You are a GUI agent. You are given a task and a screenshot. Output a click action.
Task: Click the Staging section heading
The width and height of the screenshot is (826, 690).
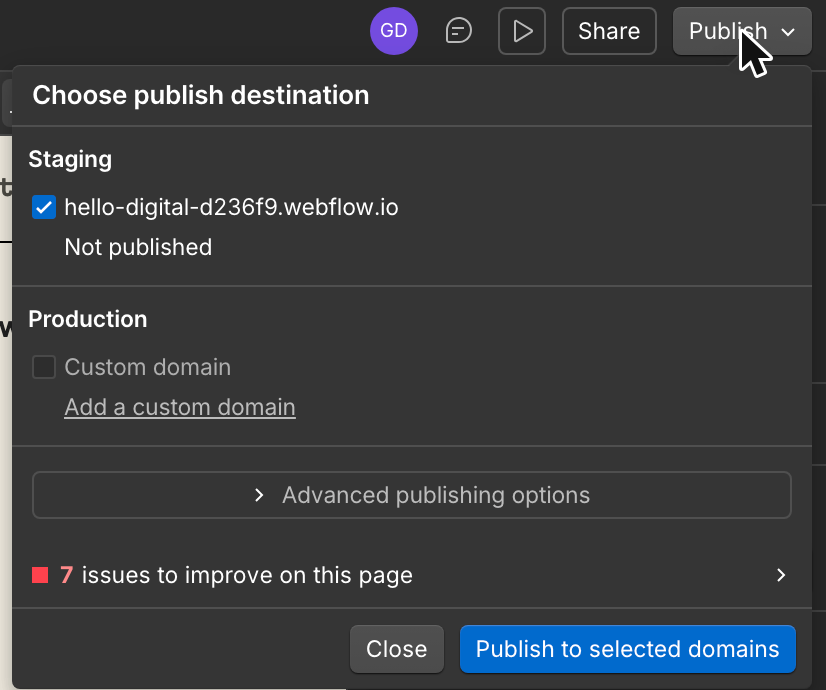pyautogui.click(x=70, y=160)
